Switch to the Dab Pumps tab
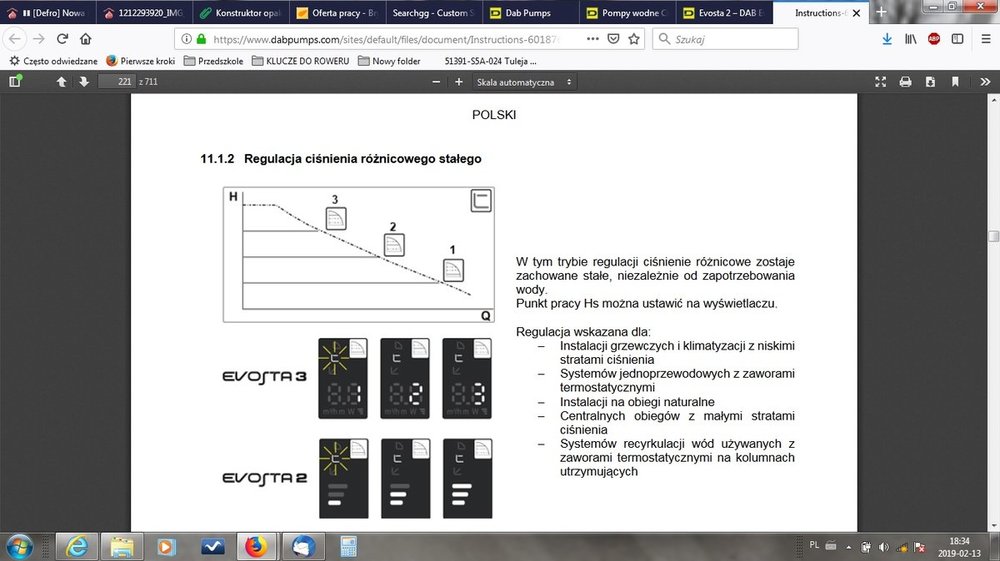This screenshot has width=1000, height=561. (x=531, y=14)
